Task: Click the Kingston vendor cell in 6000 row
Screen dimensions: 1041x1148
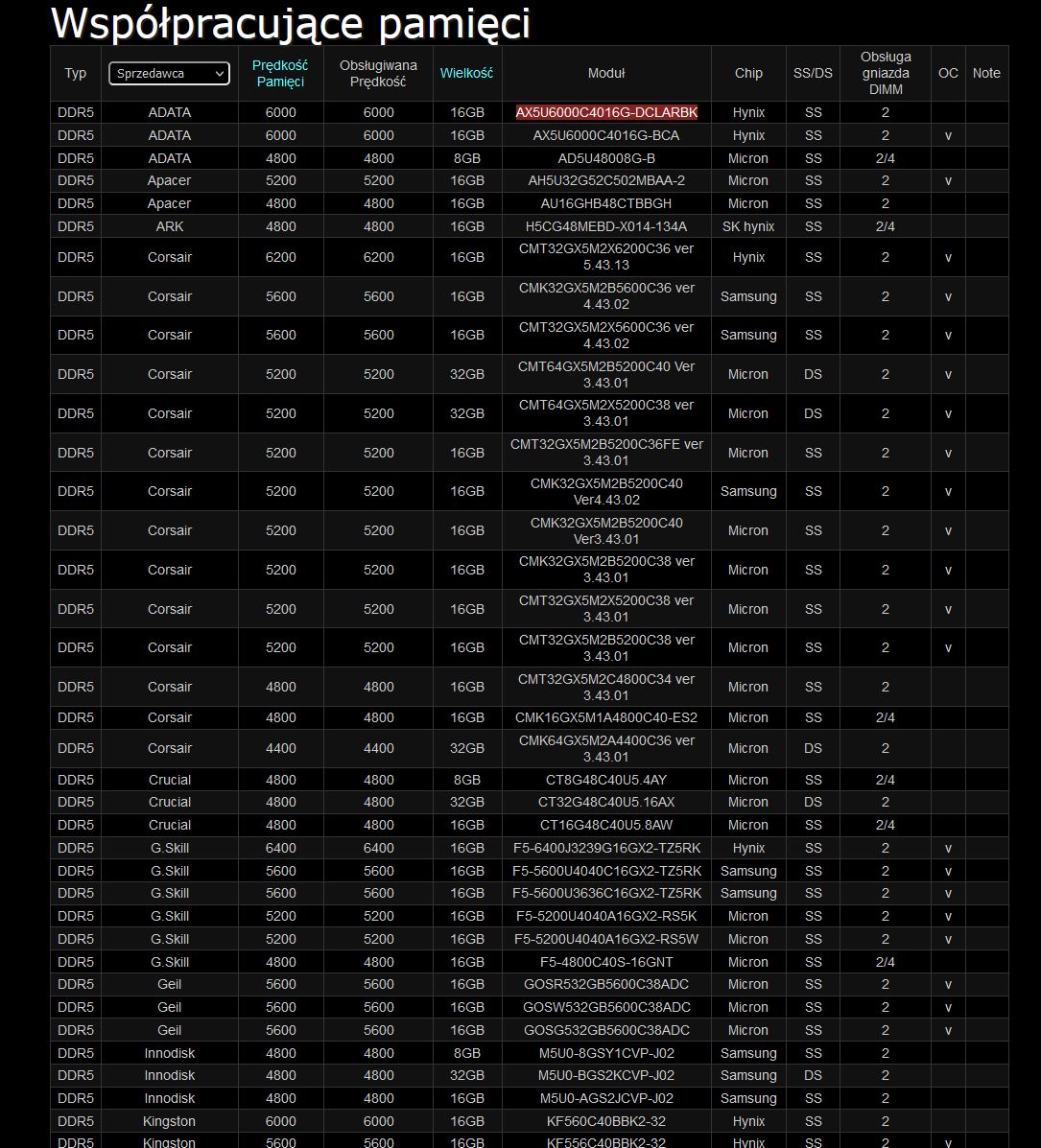Action: tap(169, 1121)
